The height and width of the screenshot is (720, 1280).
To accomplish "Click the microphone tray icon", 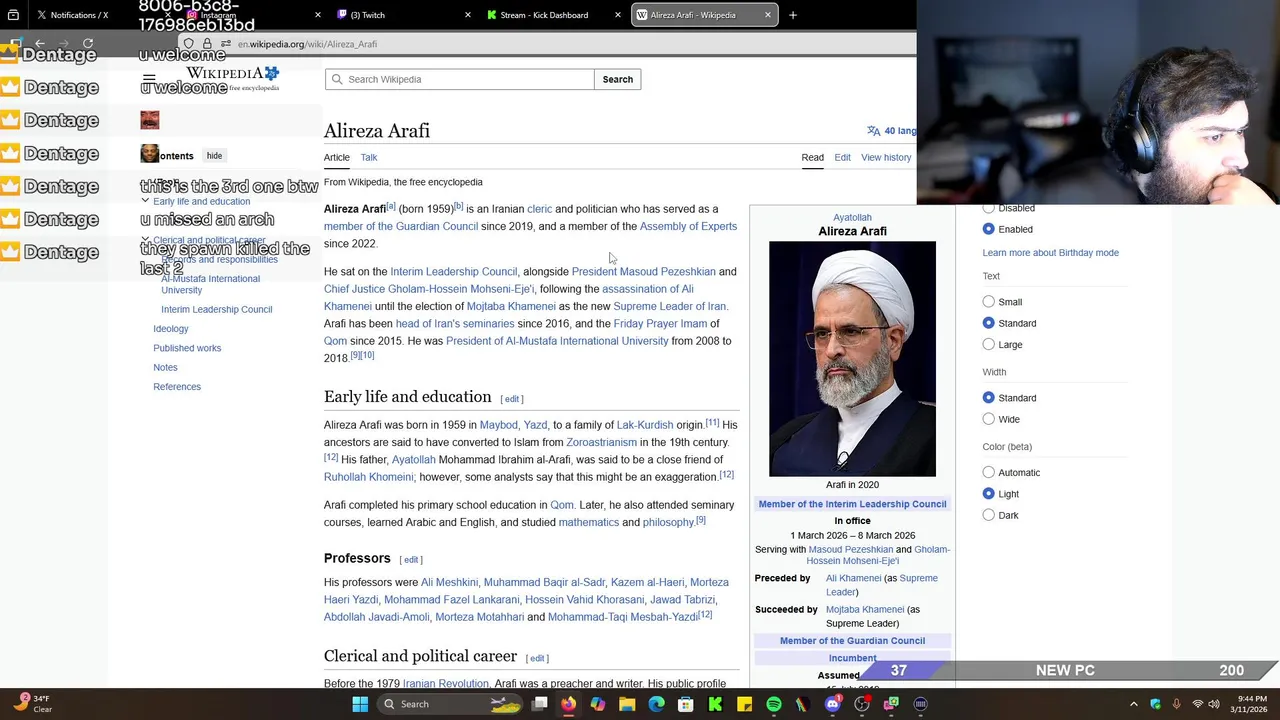I will (1177, 704).
